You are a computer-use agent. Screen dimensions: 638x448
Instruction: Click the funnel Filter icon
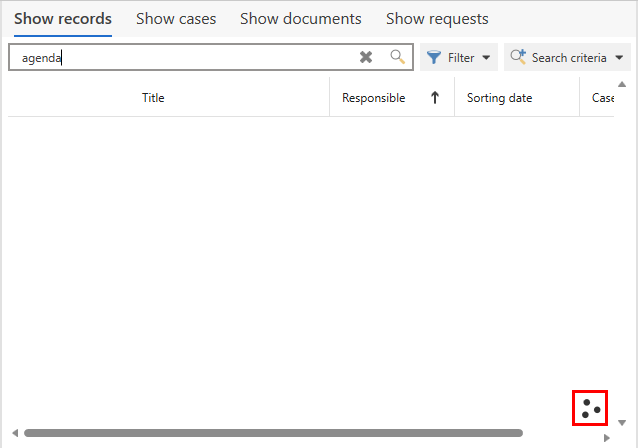click(x=434, y=57)
